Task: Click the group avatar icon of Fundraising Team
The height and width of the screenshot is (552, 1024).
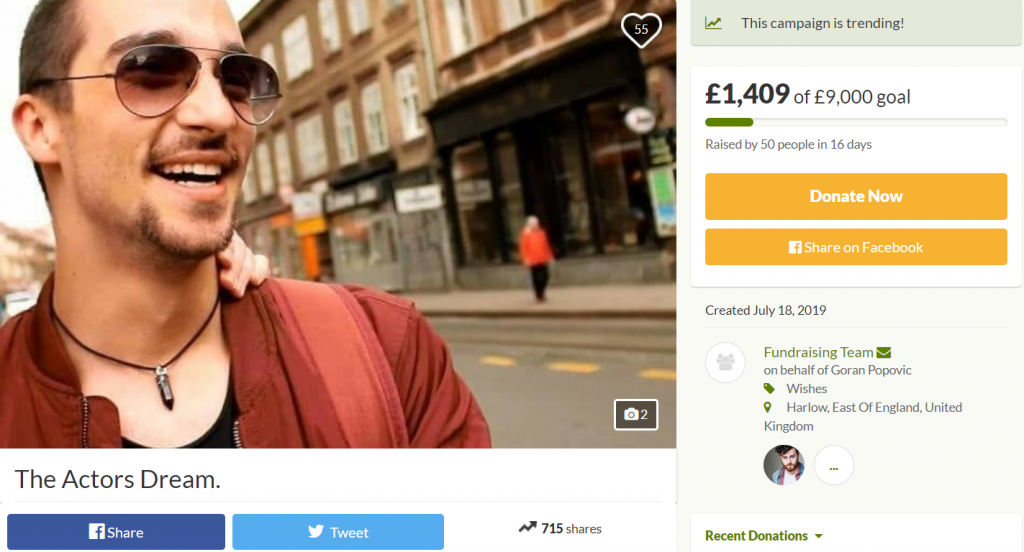Action: click(x=725, y=362)
